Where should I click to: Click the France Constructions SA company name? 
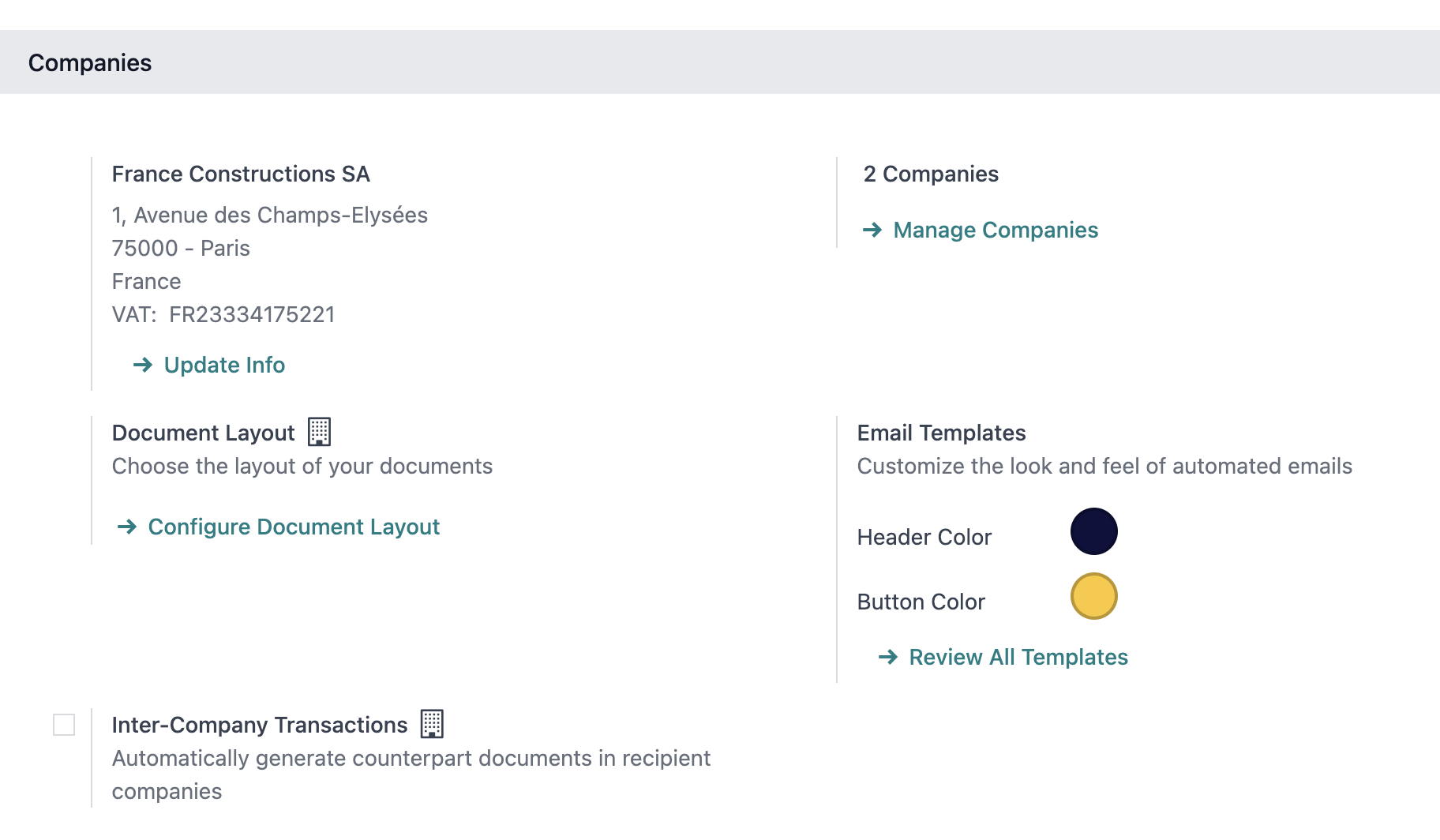point(241,174)
